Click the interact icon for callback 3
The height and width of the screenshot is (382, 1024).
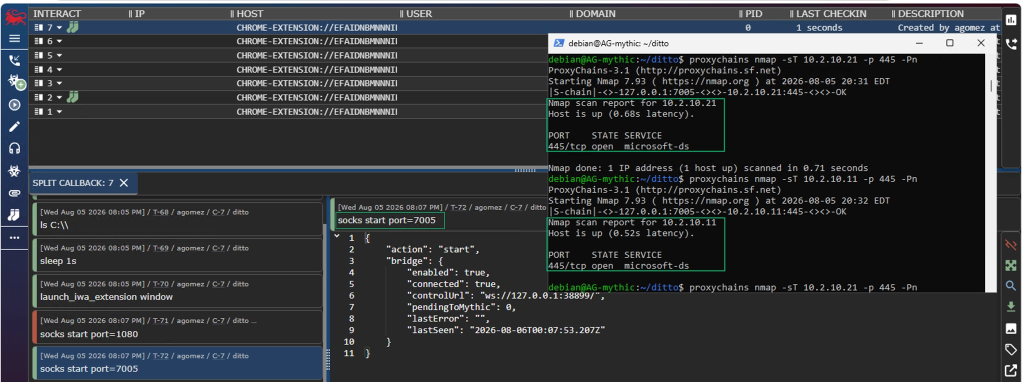[39, 84]
